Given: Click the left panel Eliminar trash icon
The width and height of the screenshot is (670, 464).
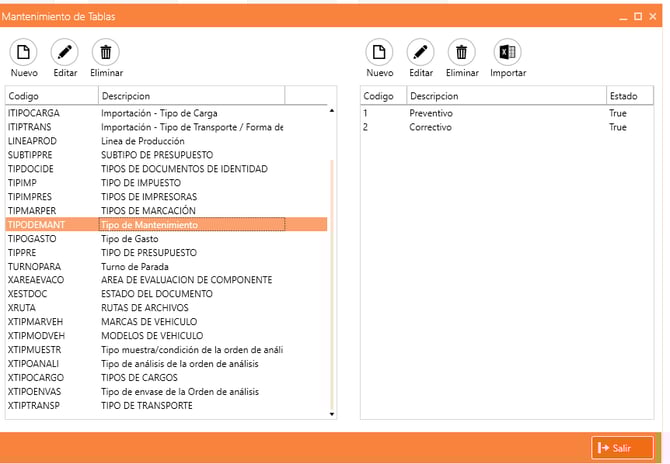Looking at the screenshot, I should tap(106, 52).
